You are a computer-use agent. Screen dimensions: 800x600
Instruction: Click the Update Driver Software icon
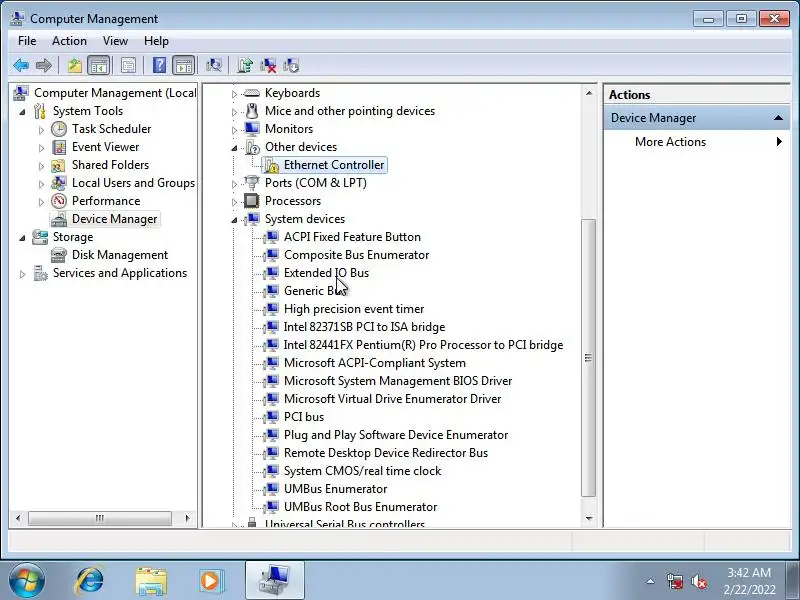coord(245,65)
